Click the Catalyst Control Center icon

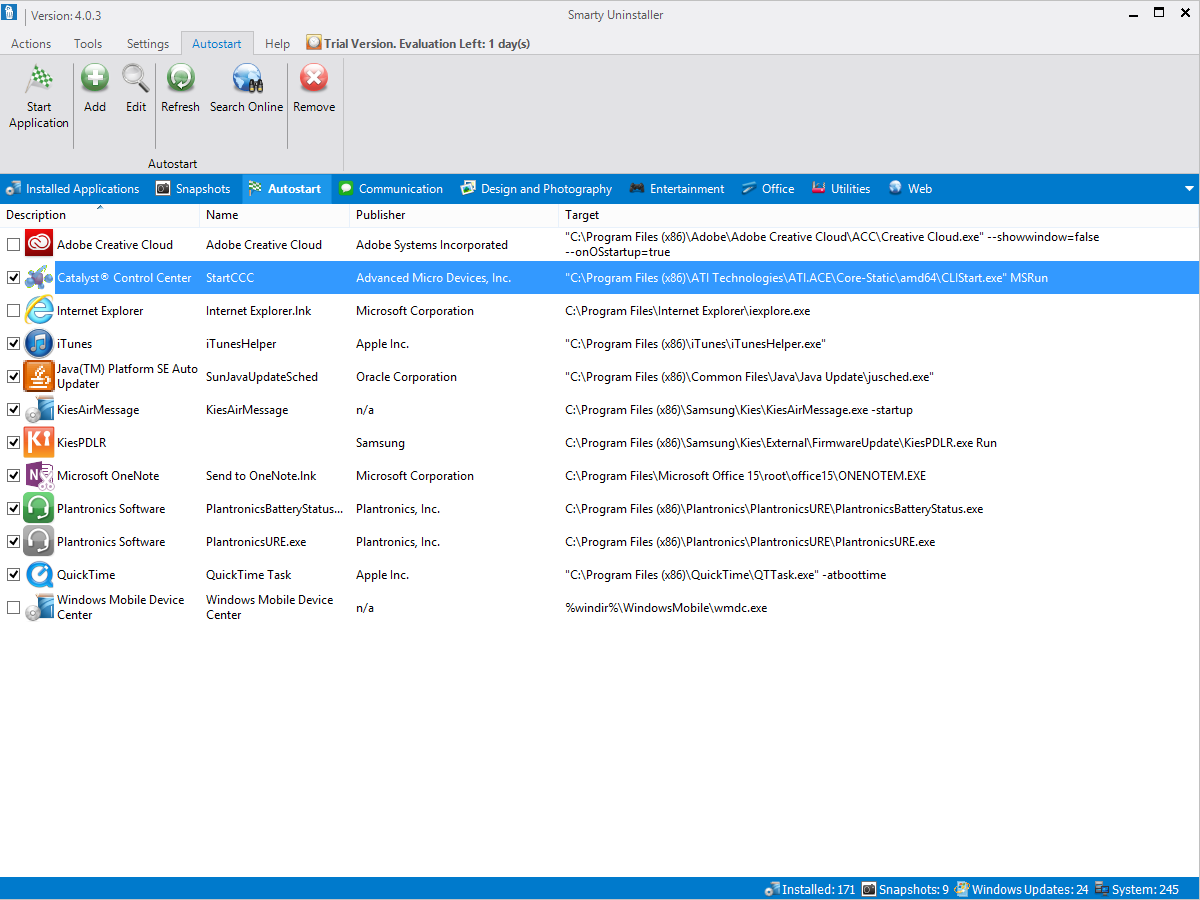pyautogui.click(x=39, y=278)
